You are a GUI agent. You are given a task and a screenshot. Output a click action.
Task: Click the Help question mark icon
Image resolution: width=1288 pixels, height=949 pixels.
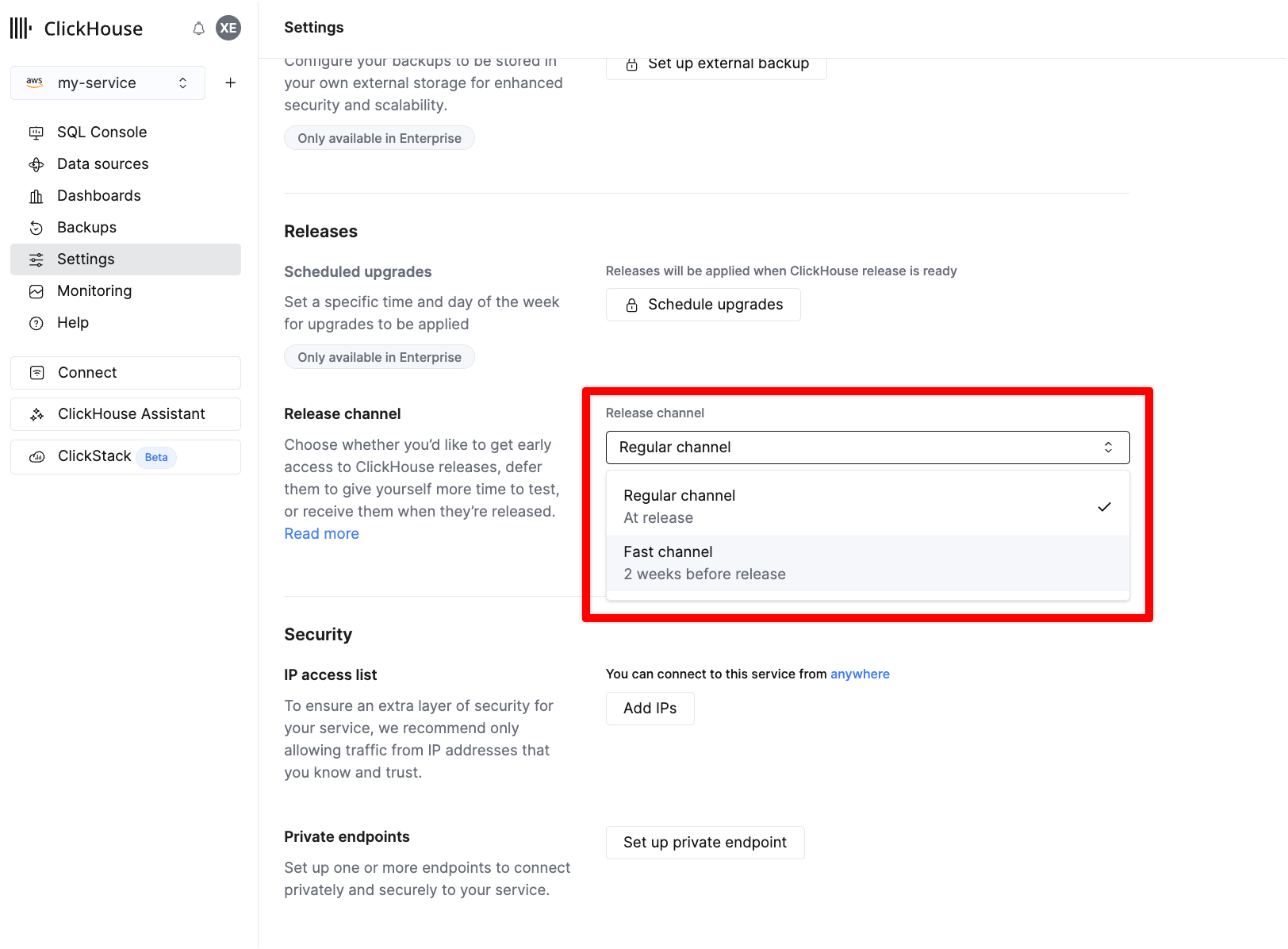[36, 323]
